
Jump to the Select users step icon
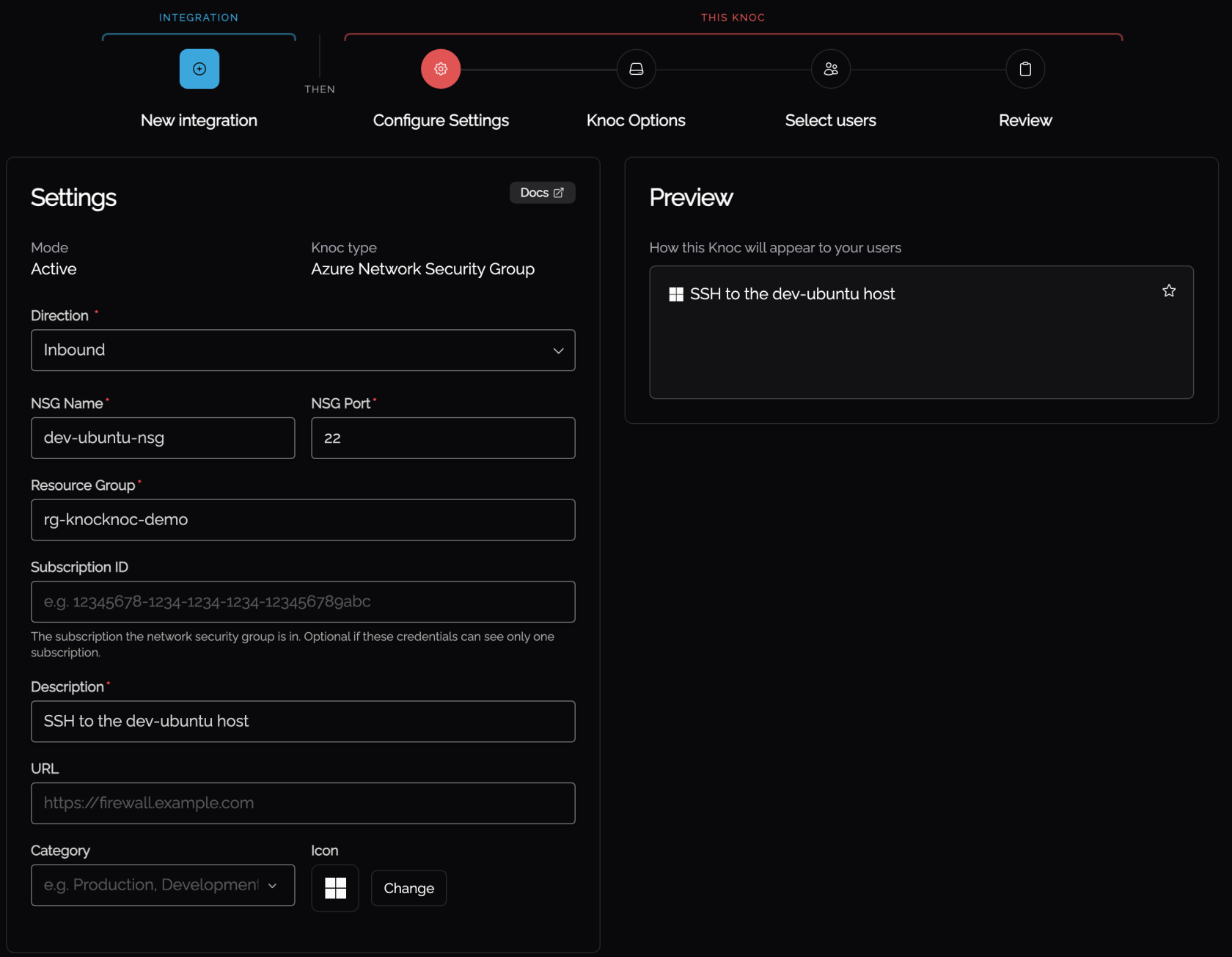pos(831,69)
